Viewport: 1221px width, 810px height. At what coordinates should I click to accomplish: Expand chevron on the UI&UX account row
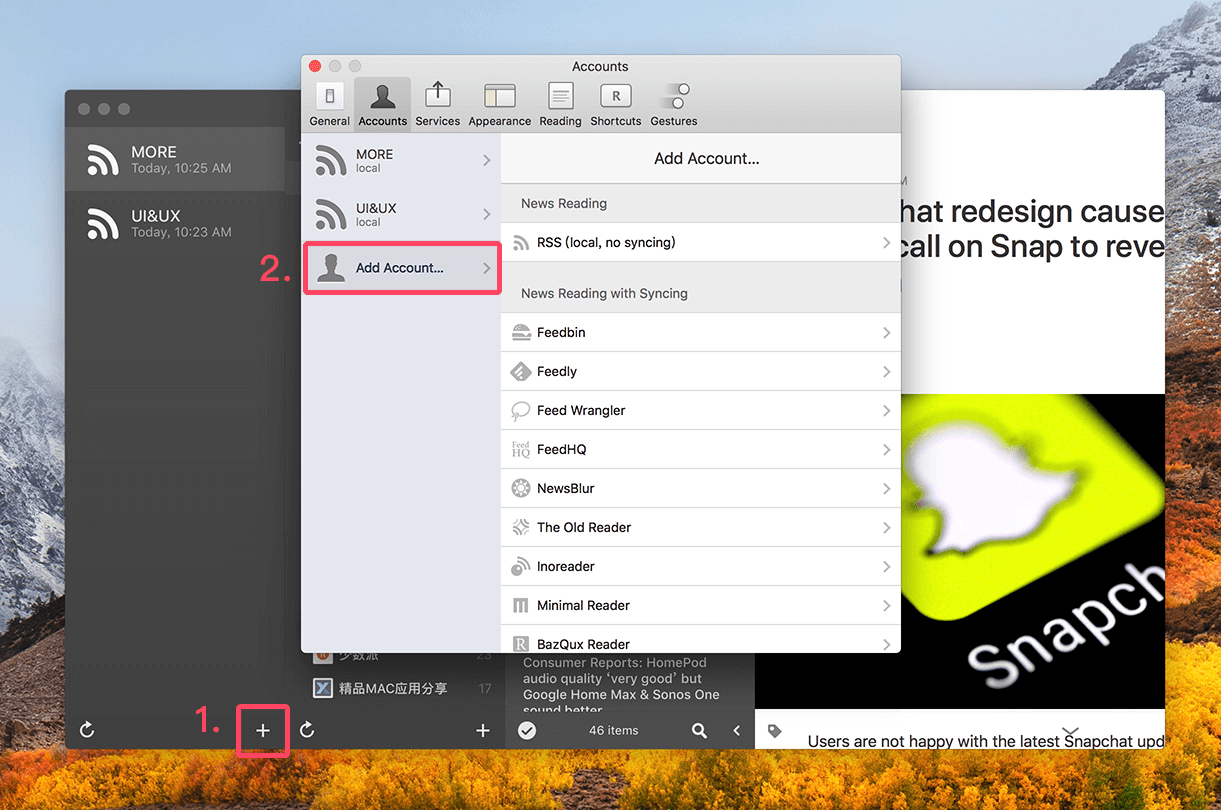pos(487,214)
